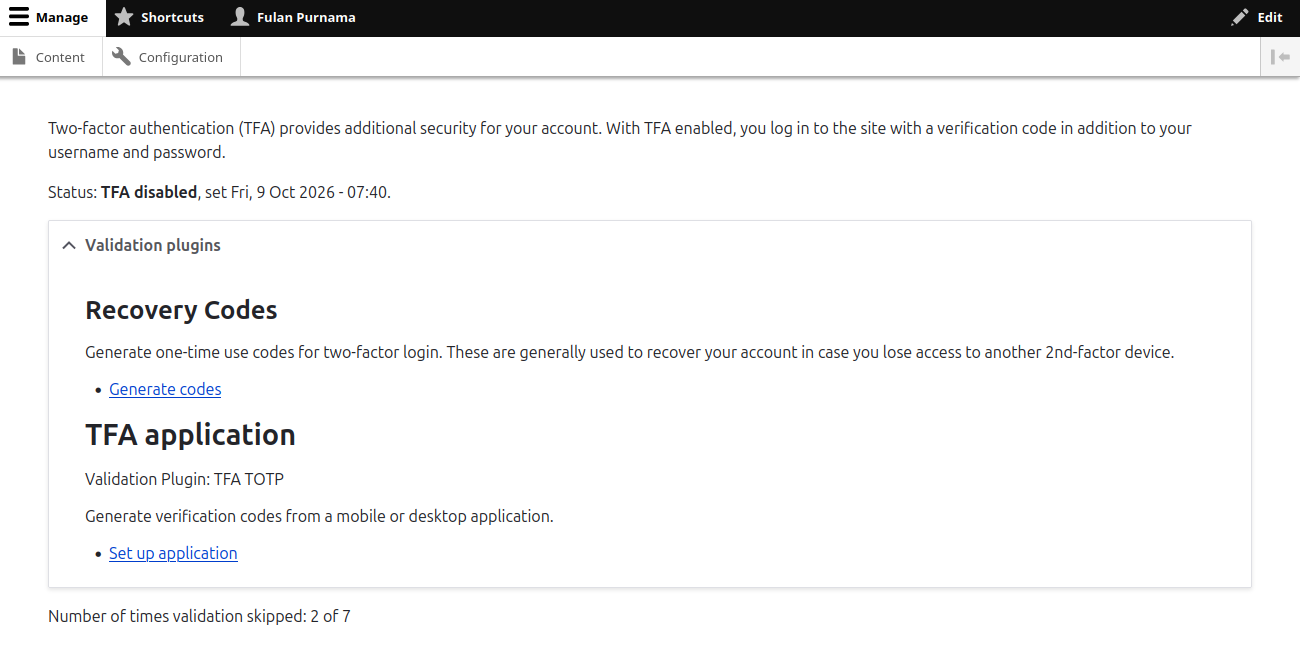
Task: Click the Content page icon
Action: 19,57
